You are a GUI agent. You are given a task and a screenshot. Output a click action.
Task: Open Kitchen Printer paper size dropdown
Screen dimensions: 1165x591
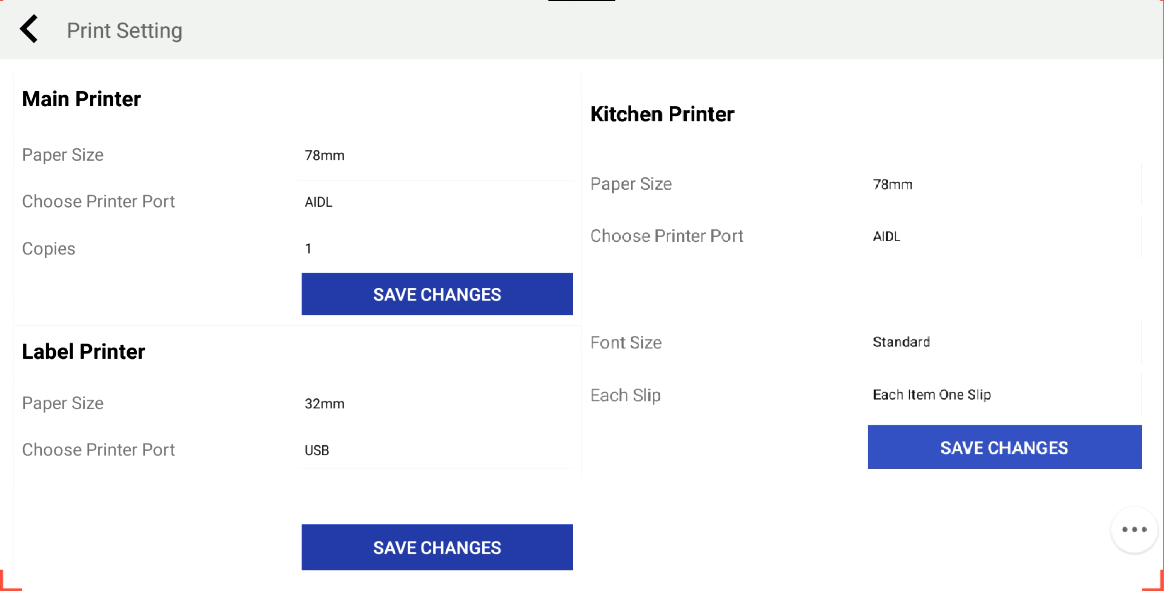pyautogui.click(x=1004, y=184)
